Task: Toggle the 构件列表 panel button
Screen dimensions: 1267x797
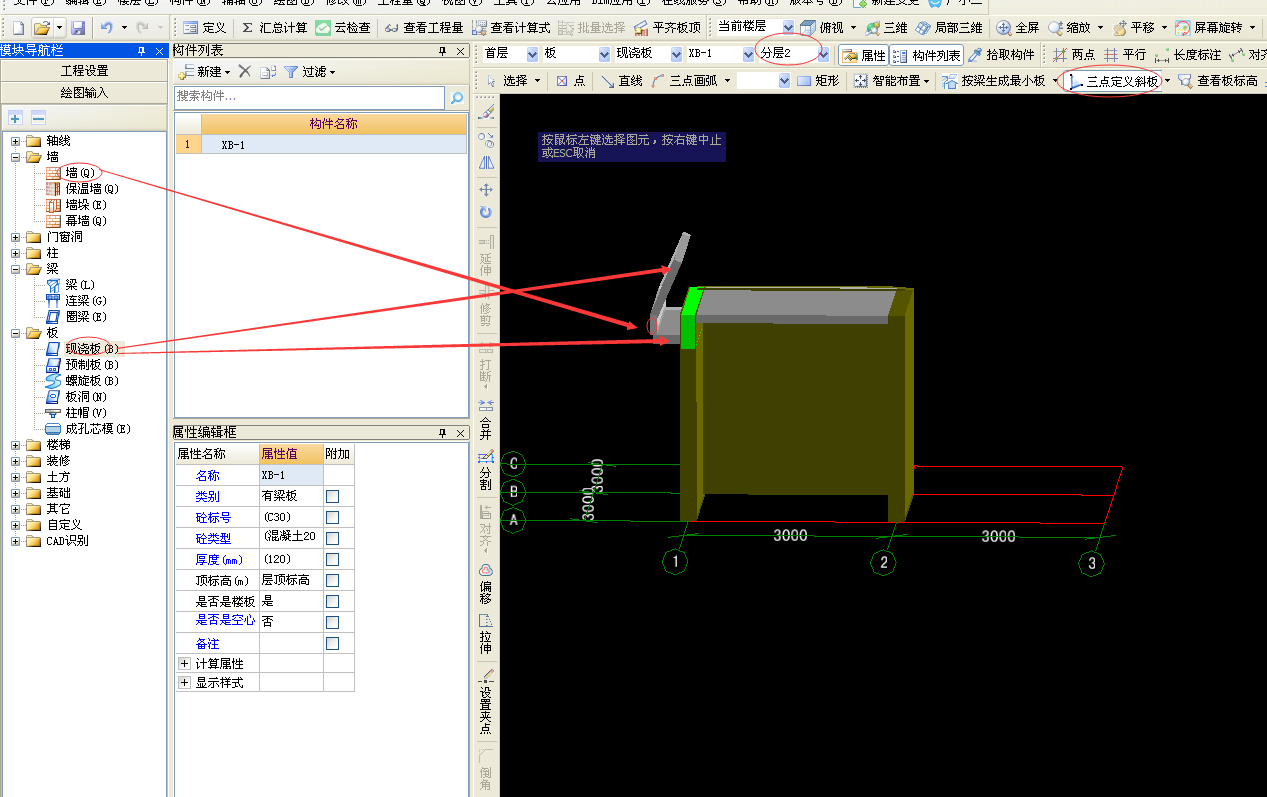Action: 926,55
